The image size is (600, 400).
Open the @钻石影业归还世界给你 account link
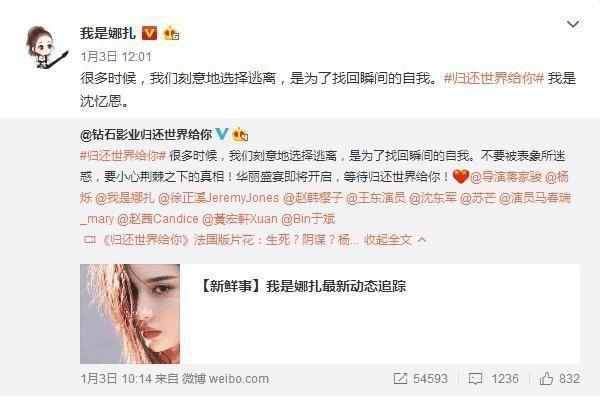[x=146, y=135]
